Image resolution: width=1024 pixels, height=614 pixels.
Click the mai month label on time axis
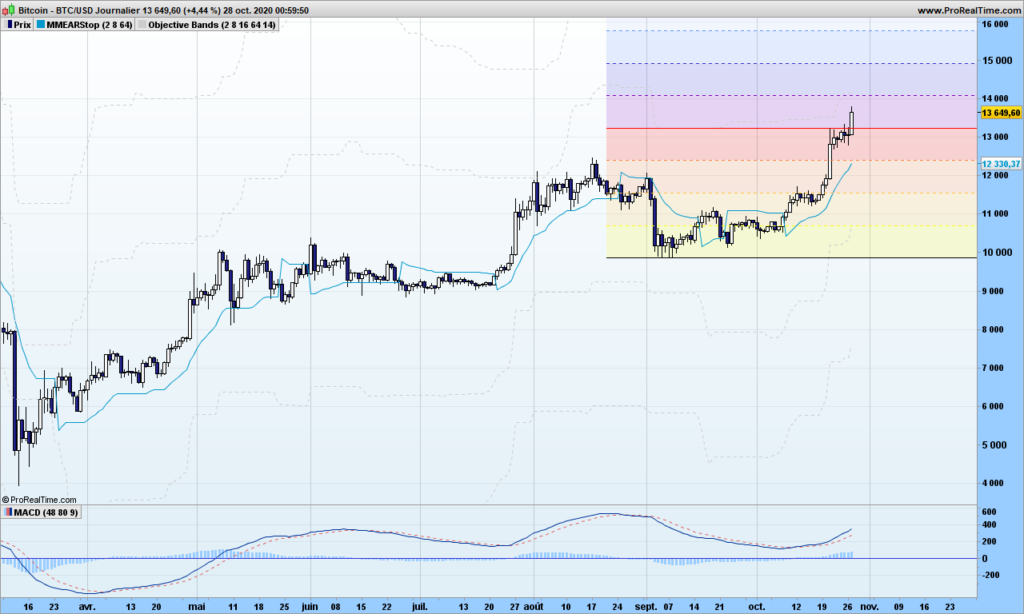(197, 607)
